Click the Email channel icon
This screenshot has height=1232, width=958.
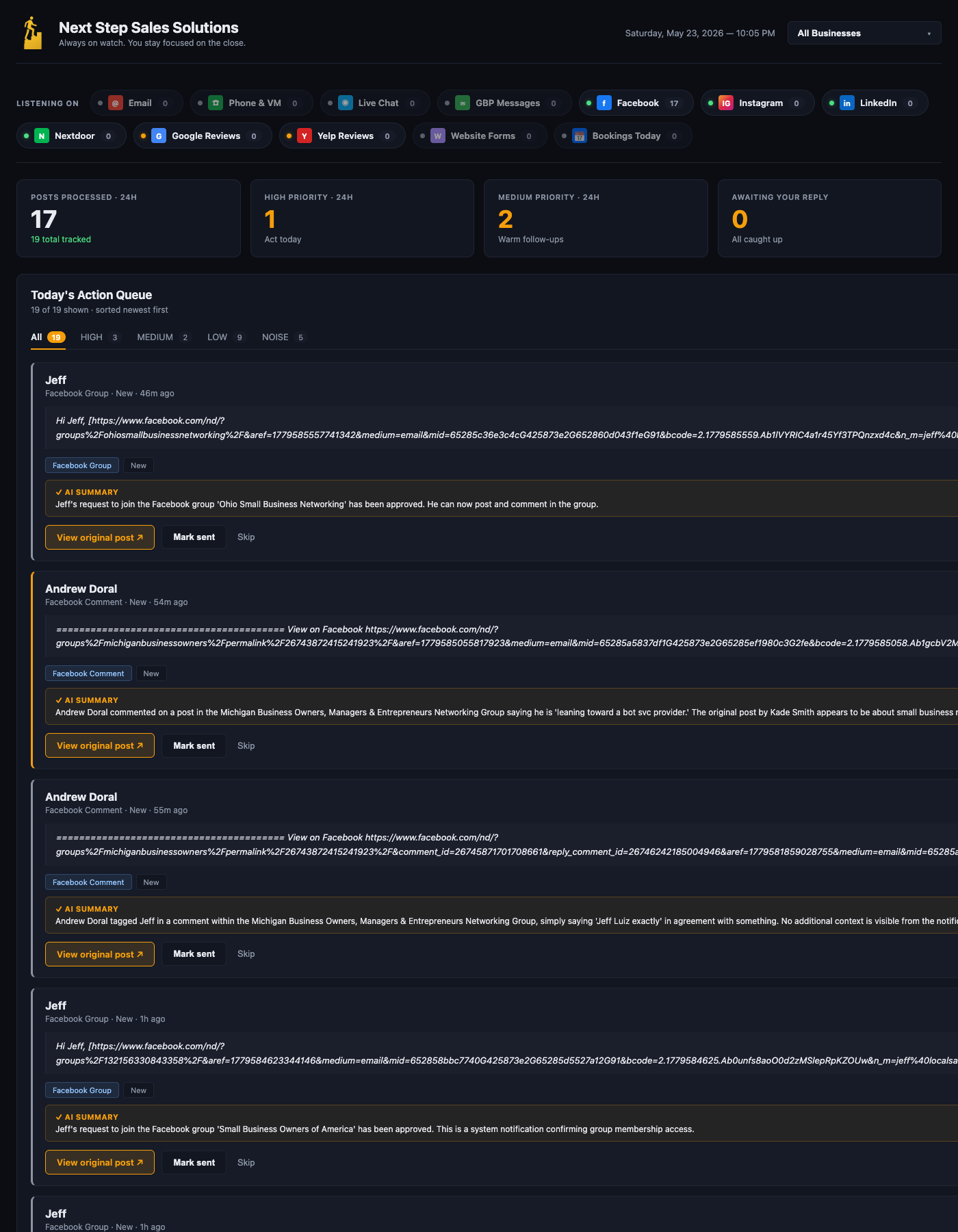pos(116,103)
